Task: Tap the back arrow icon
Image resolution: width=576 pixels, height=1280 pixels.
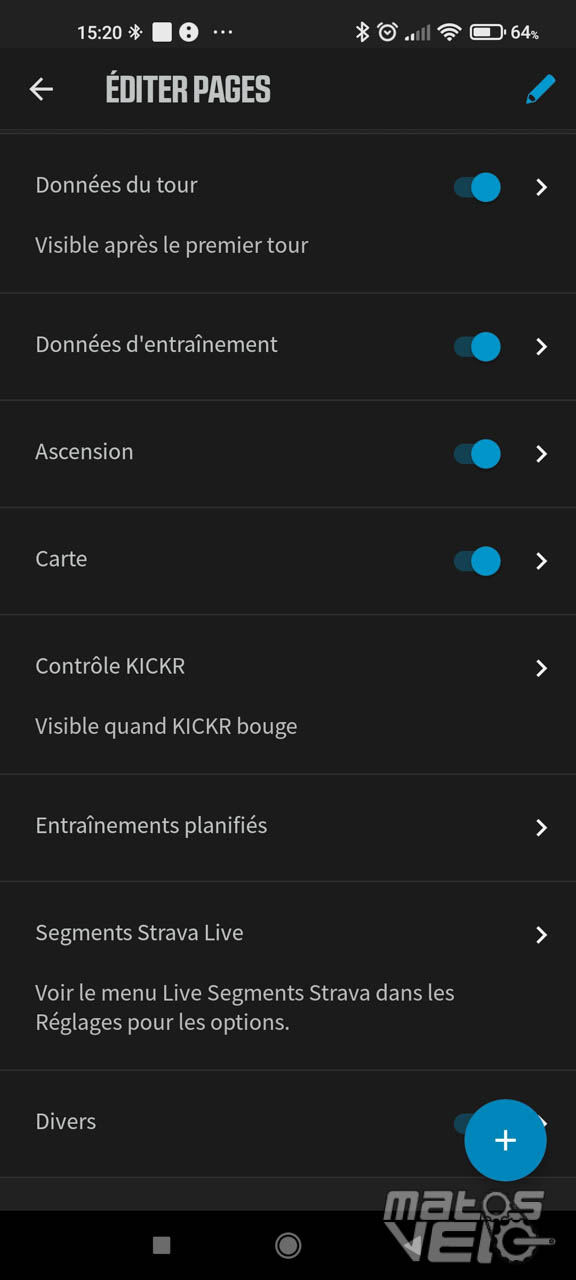Action: click(41, 89)
